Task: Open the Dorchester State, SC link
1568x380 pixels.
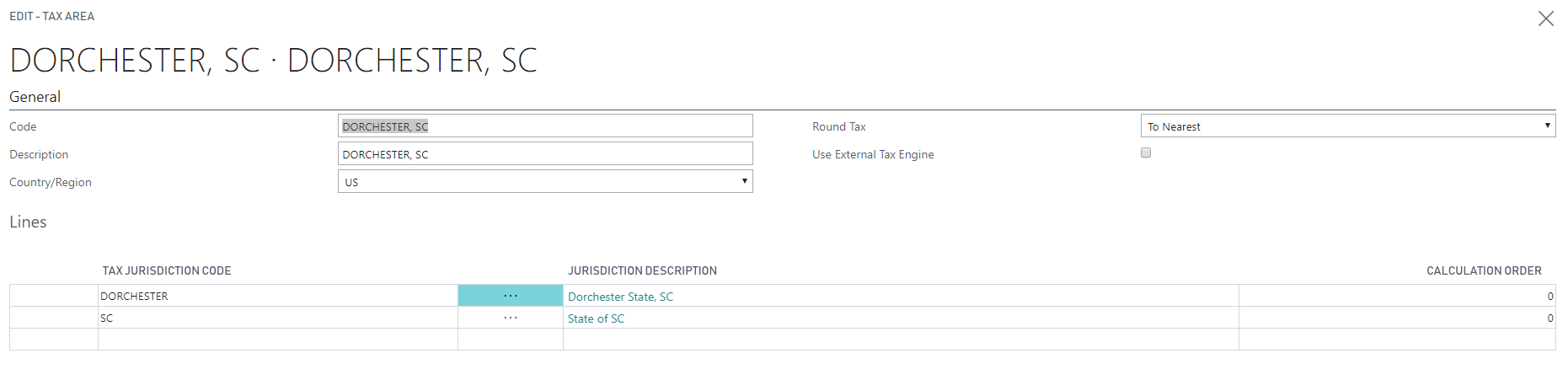Action: pos(620,297)
